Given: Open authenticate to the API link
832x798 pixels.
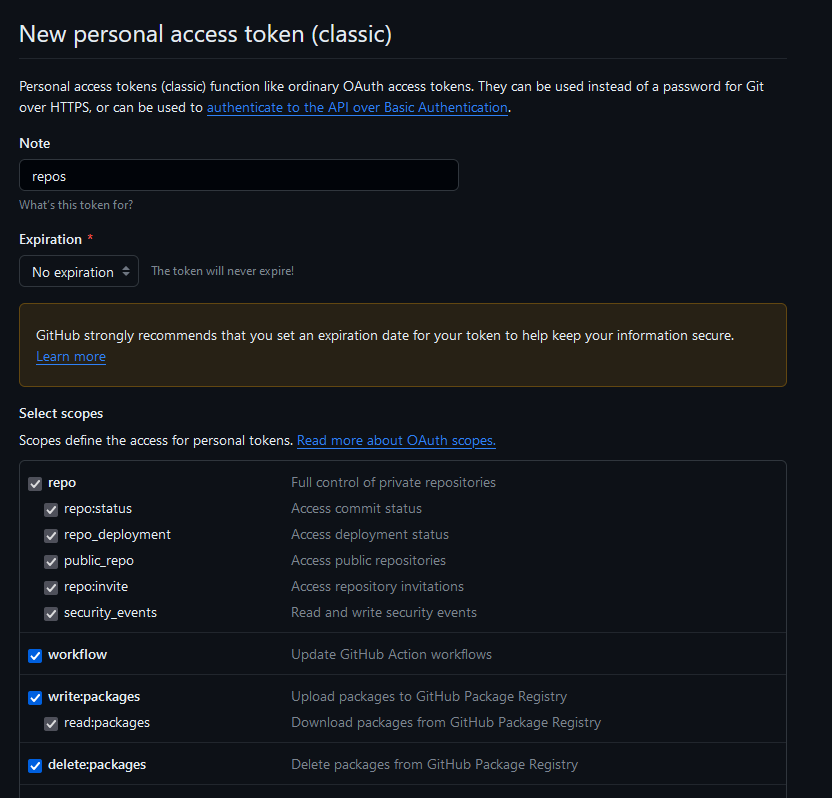Looking at the screenshot, I should [357, 107].
